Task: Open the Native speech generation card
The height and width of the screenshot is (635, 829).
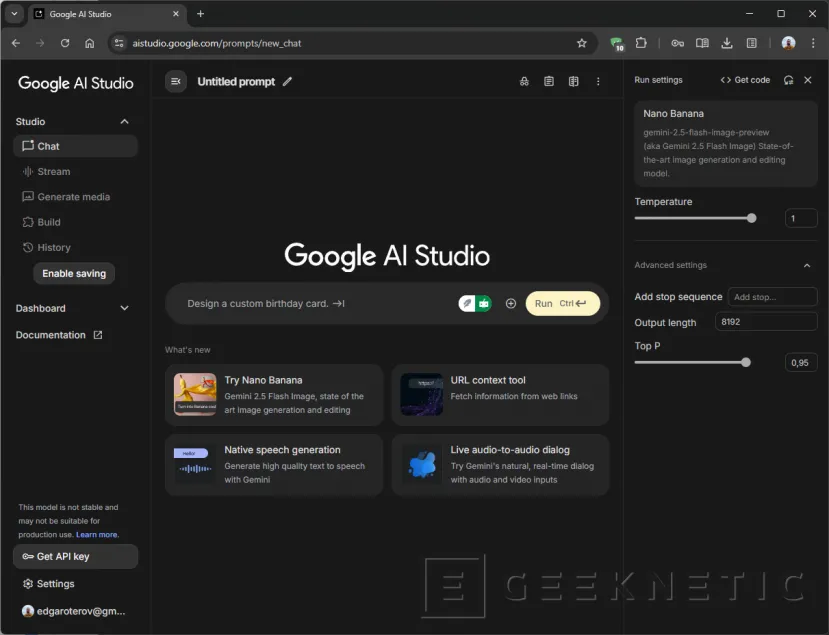Action: (x=274, y=465)
